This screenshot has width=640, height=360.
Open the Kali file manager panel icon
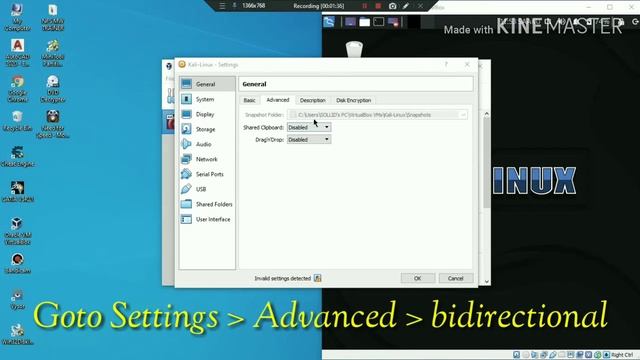pyautogui.click(x=364, y=22)
